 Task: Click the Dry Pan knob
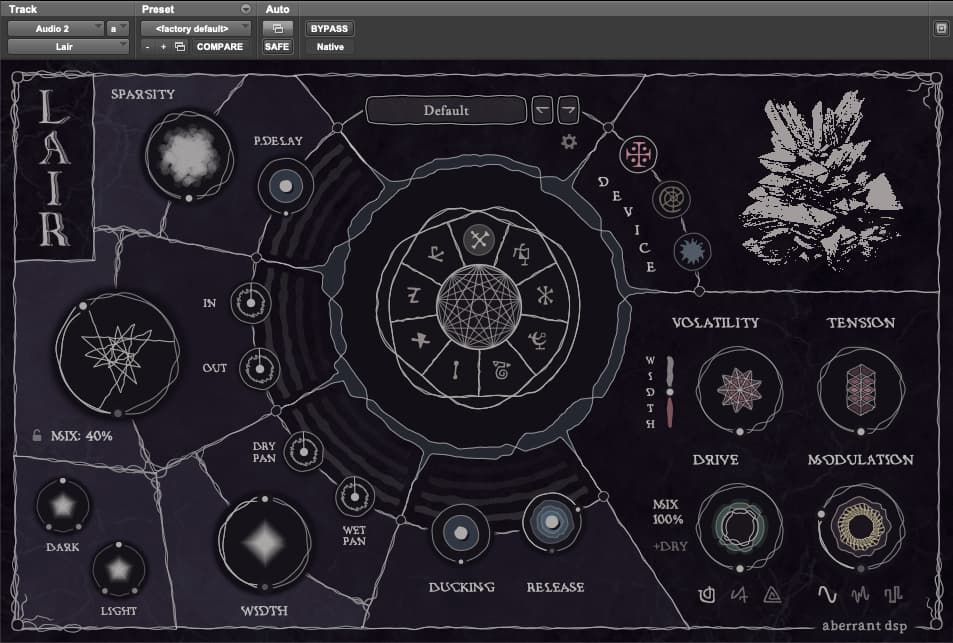point(303,452)
